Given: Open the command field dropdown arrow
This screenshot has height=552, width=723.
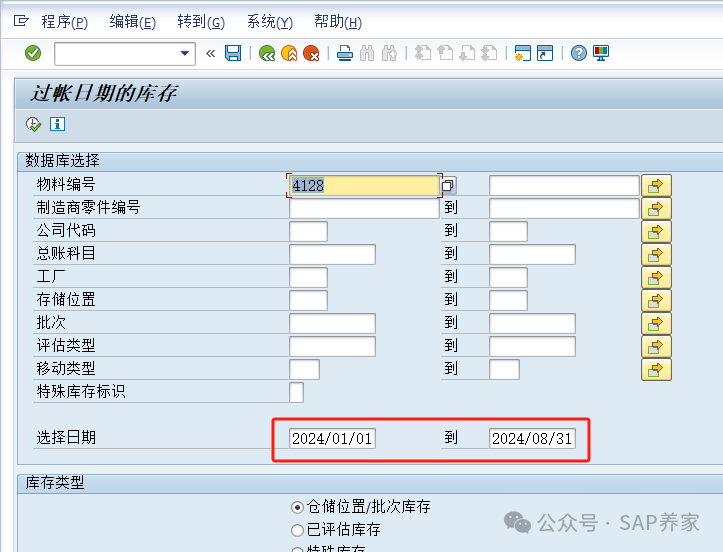Looking at the screenshot, I should (x=185, y=53).
